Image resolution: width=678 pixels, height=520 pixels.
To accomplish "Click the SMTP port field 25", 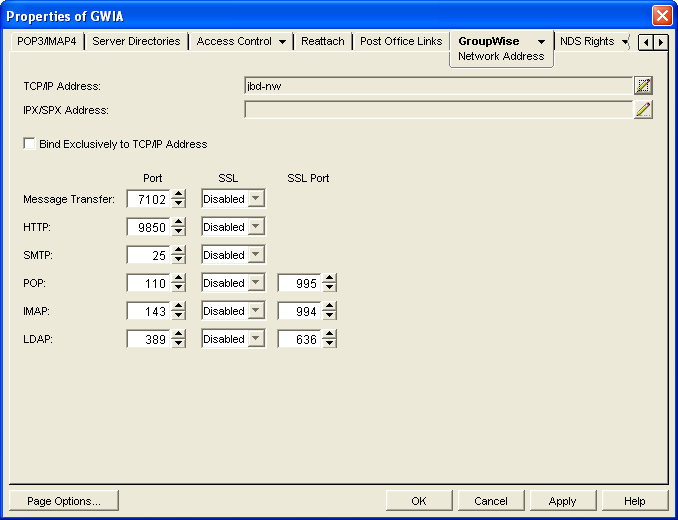I will 148,255.
